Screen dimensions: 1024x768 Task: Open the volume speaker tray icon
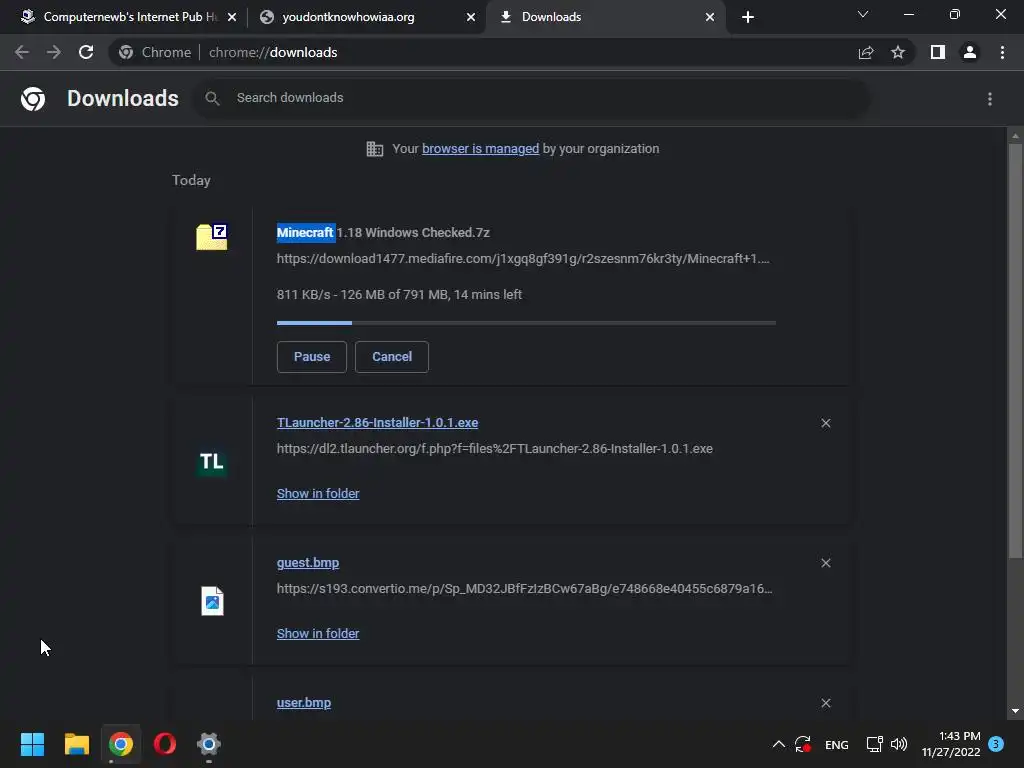[x=899, y=744]
